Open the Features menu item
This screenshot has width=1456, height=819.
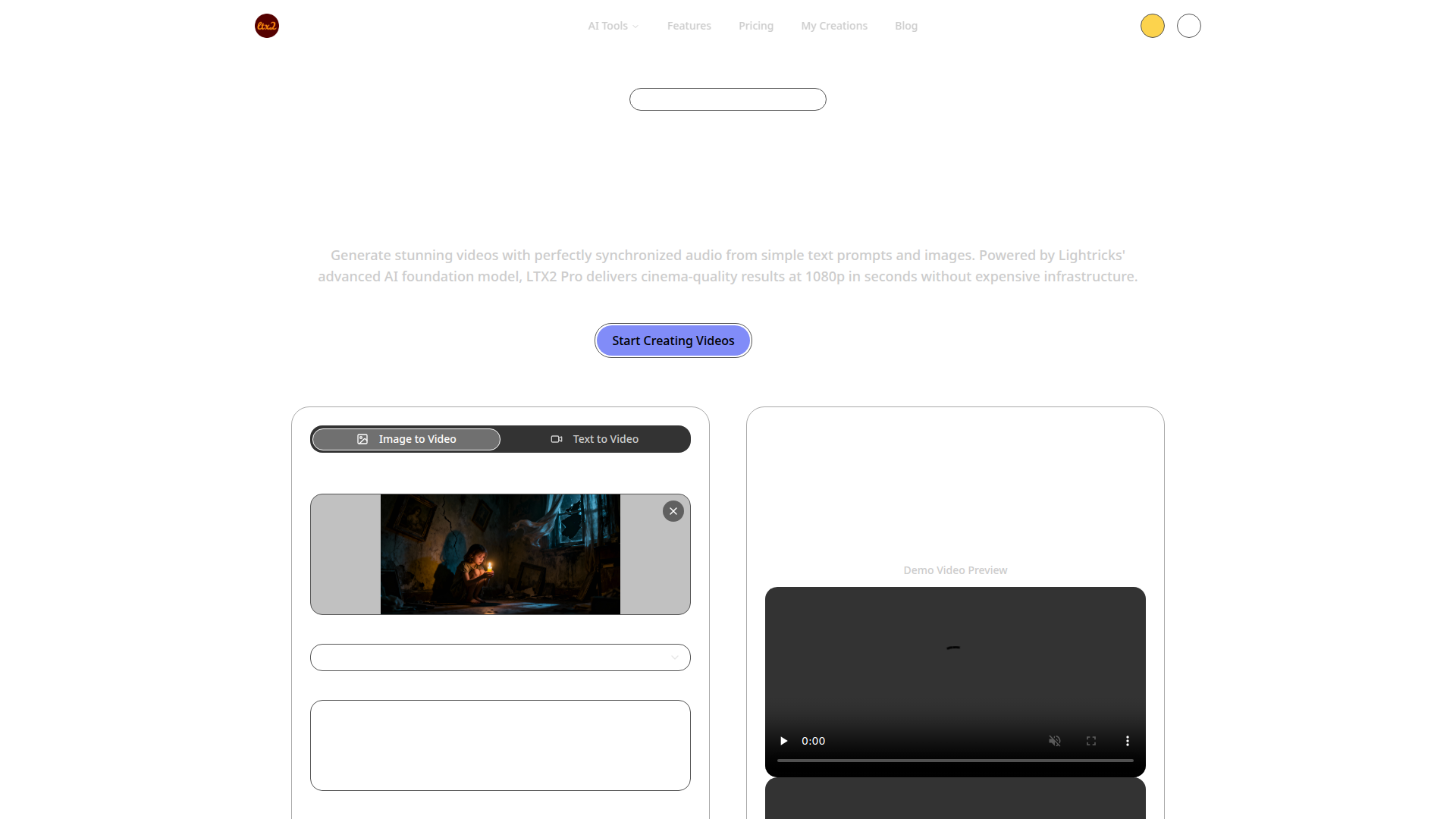click(689, 26)
